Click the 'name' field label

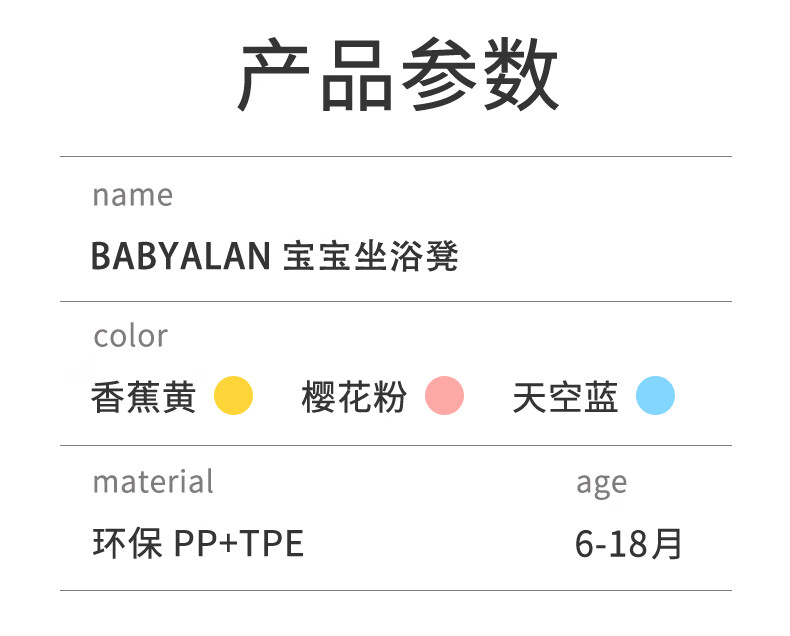tap(133, 196)
